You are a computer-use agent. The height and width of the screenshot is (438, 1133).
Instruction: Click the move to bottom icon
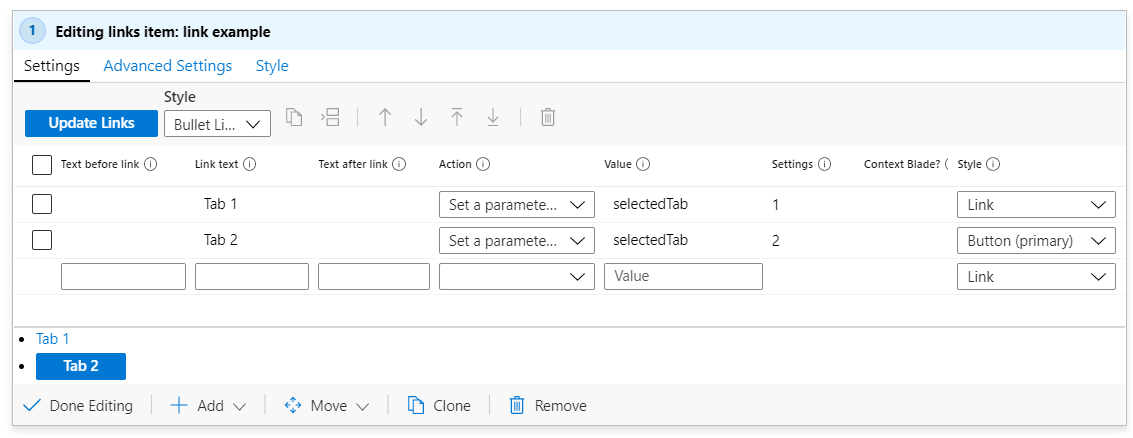[493, 117]
